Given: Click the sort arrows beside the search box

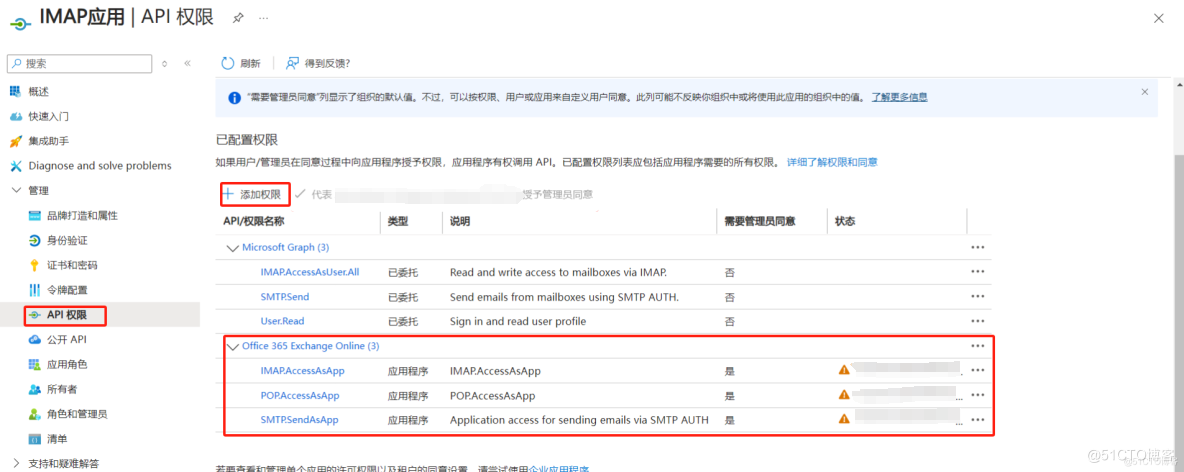Looking at the screenshot, I should [x=165, y=64].
